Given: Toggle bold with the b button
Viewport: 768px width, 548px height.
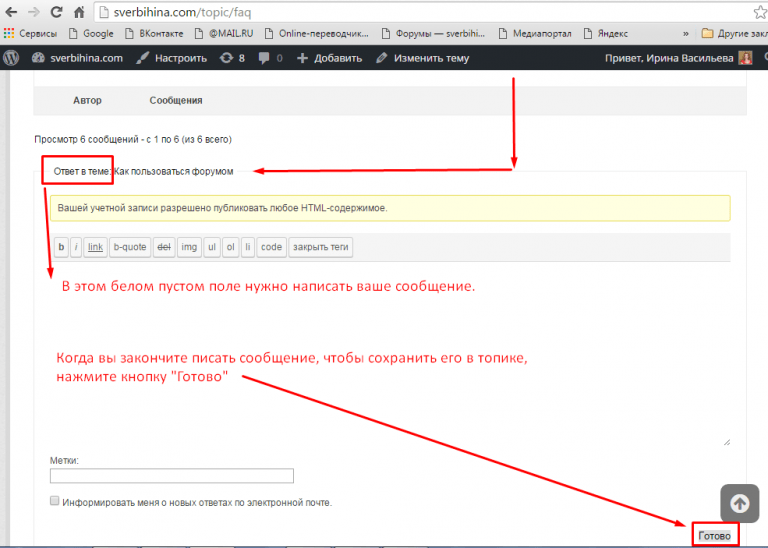Looking at the screenshot, I should point(61,247).
